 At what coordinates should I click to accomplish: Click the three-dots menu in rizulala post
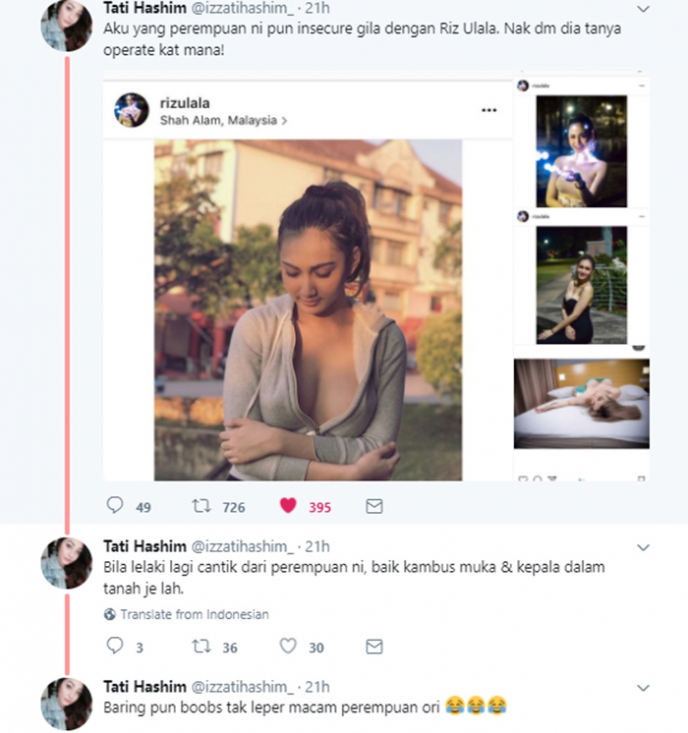[489, 110]
